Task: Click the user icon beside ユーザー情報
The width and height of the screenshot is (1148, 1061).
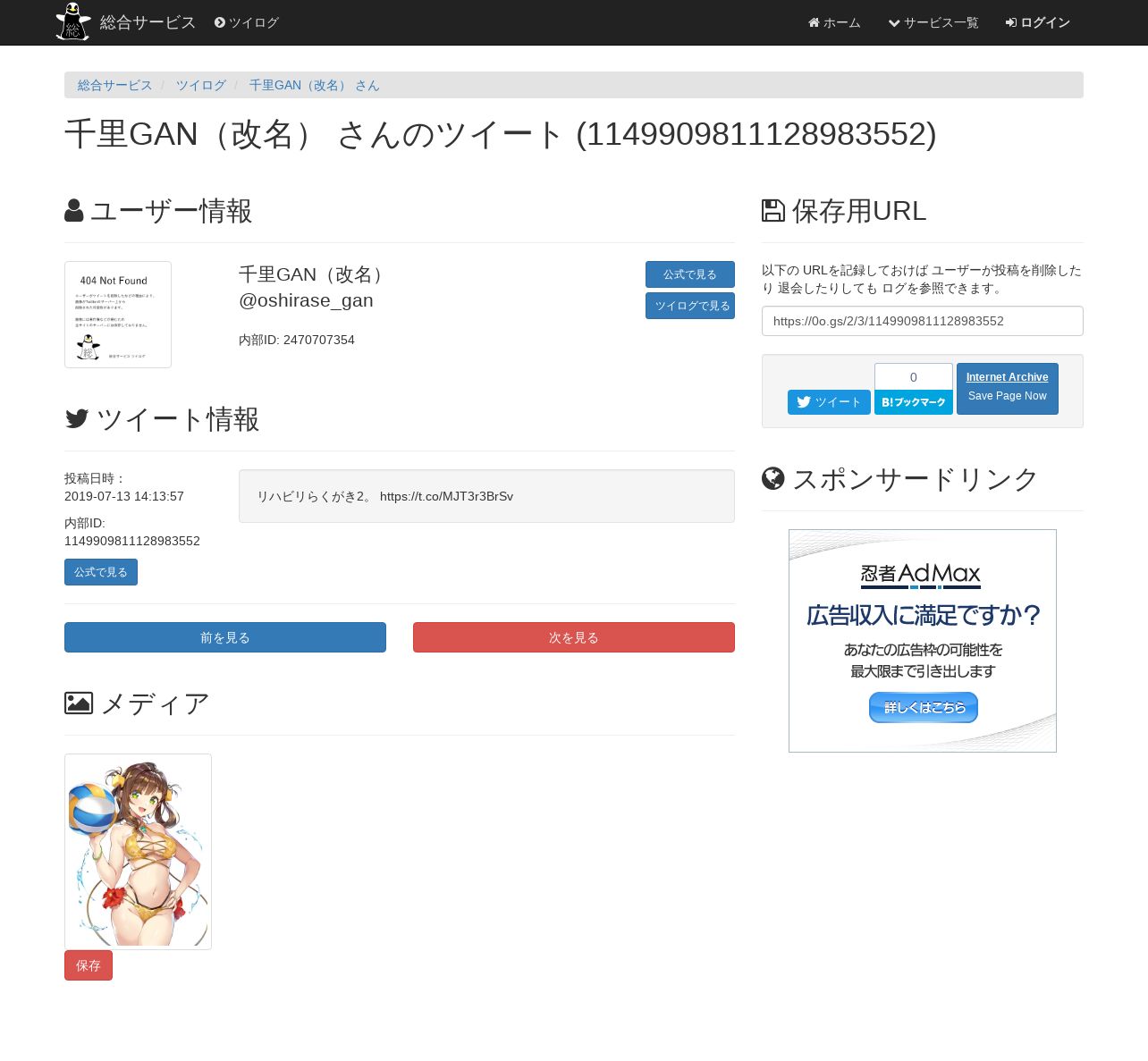Action: 74,211
